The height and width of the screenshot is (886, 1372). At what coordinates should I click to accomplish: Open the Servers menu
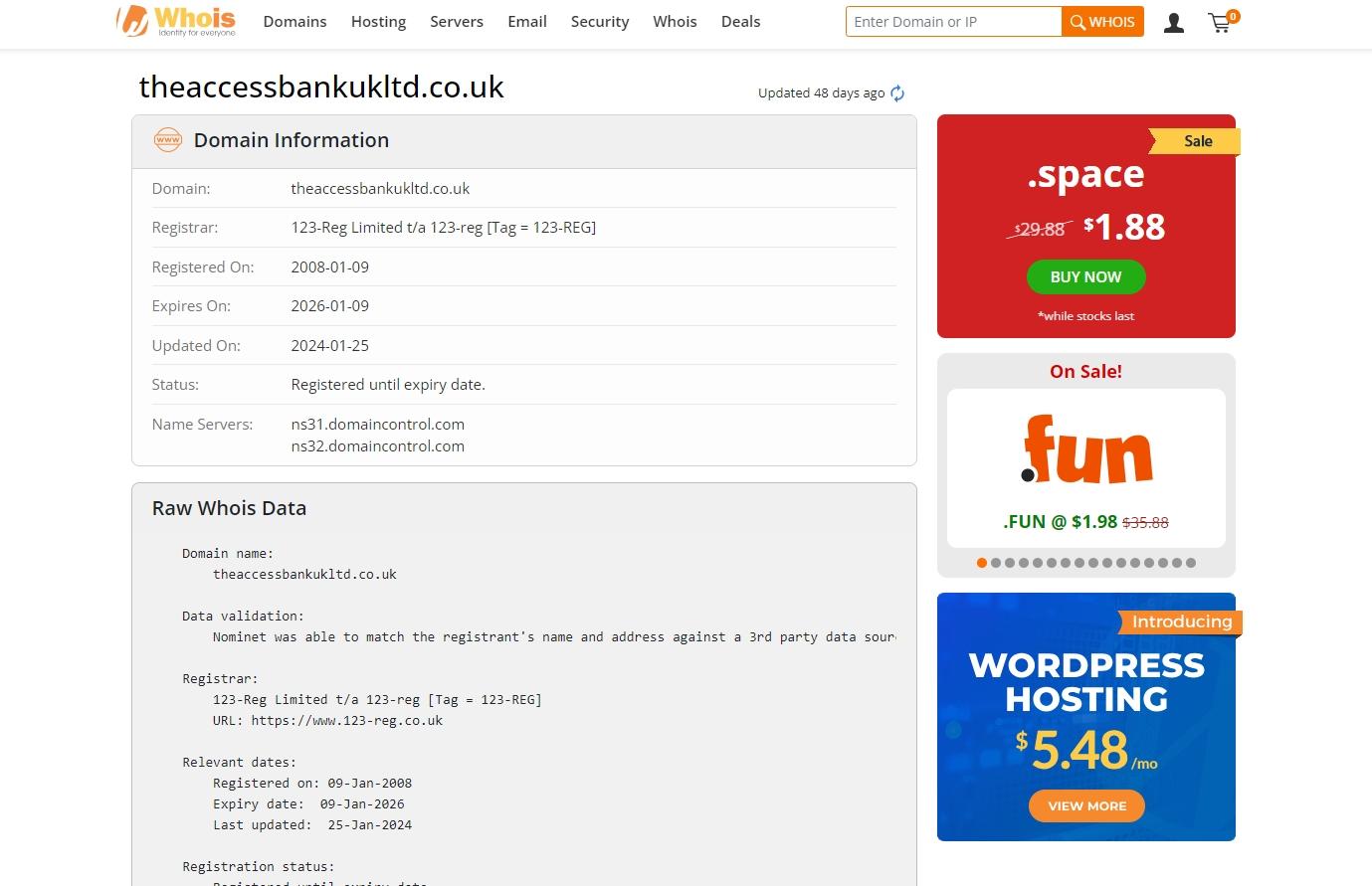pos(457,22)
